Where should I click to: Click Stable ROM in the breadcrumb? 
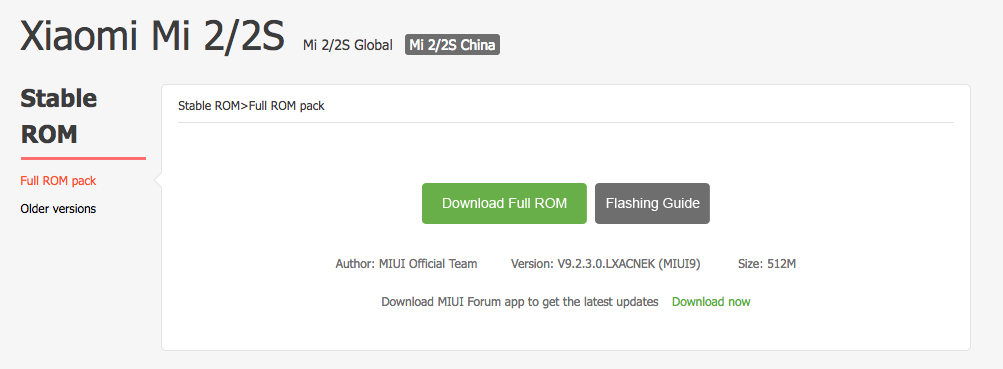point(208,106)
